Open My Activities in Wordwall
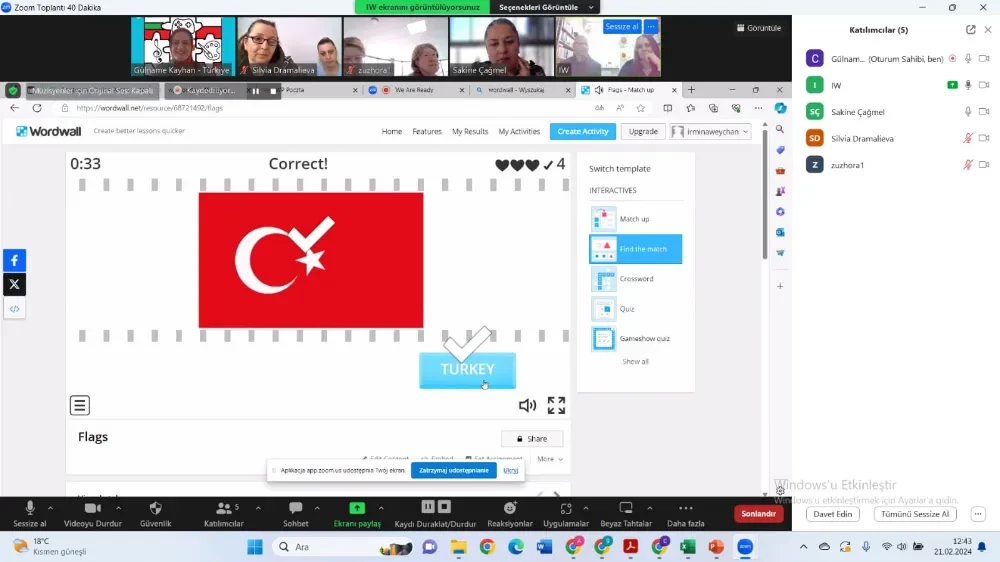The width and height of the screenshot is (1000, 562). (x=519, y=131)
